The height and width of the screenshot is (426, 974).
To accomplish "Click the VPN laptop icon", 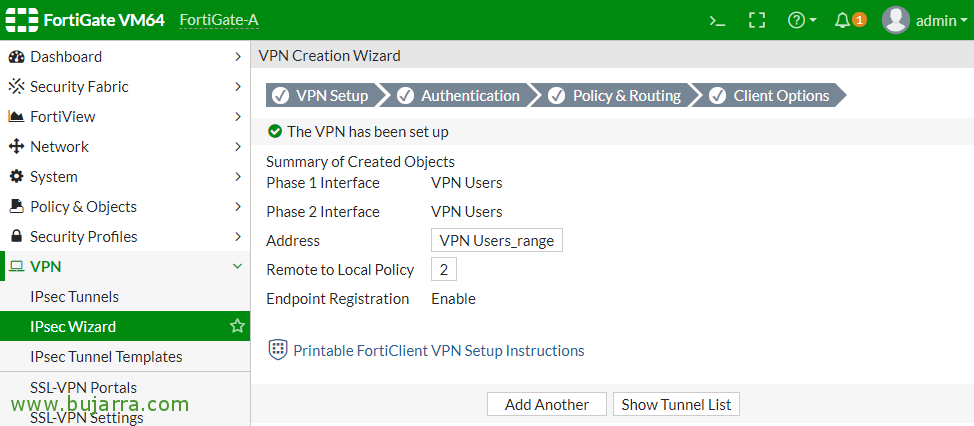I will pos(16,266).
